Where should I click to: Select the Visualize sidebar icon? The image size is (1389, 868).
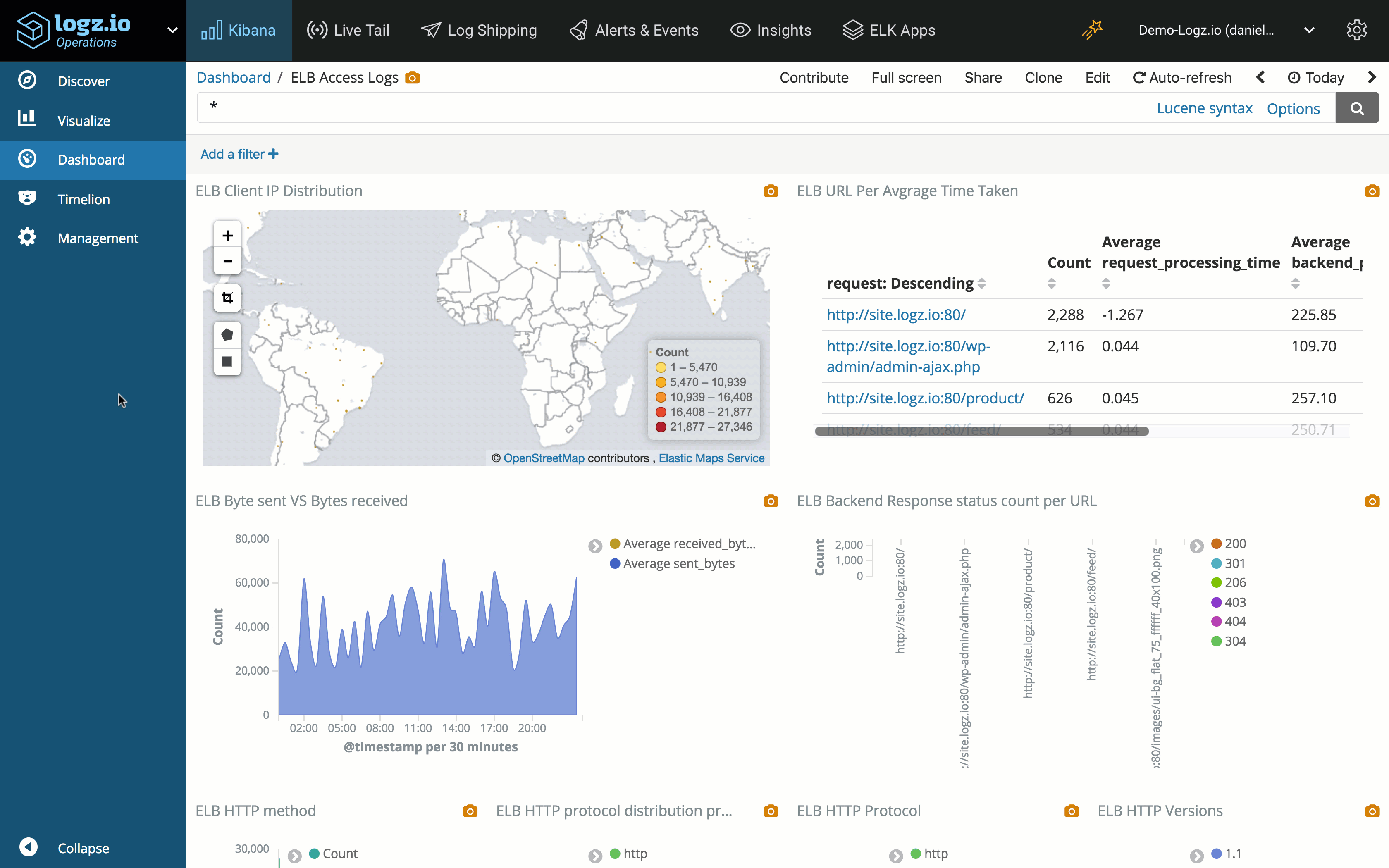pyautogui.click(x=27, y=119)
